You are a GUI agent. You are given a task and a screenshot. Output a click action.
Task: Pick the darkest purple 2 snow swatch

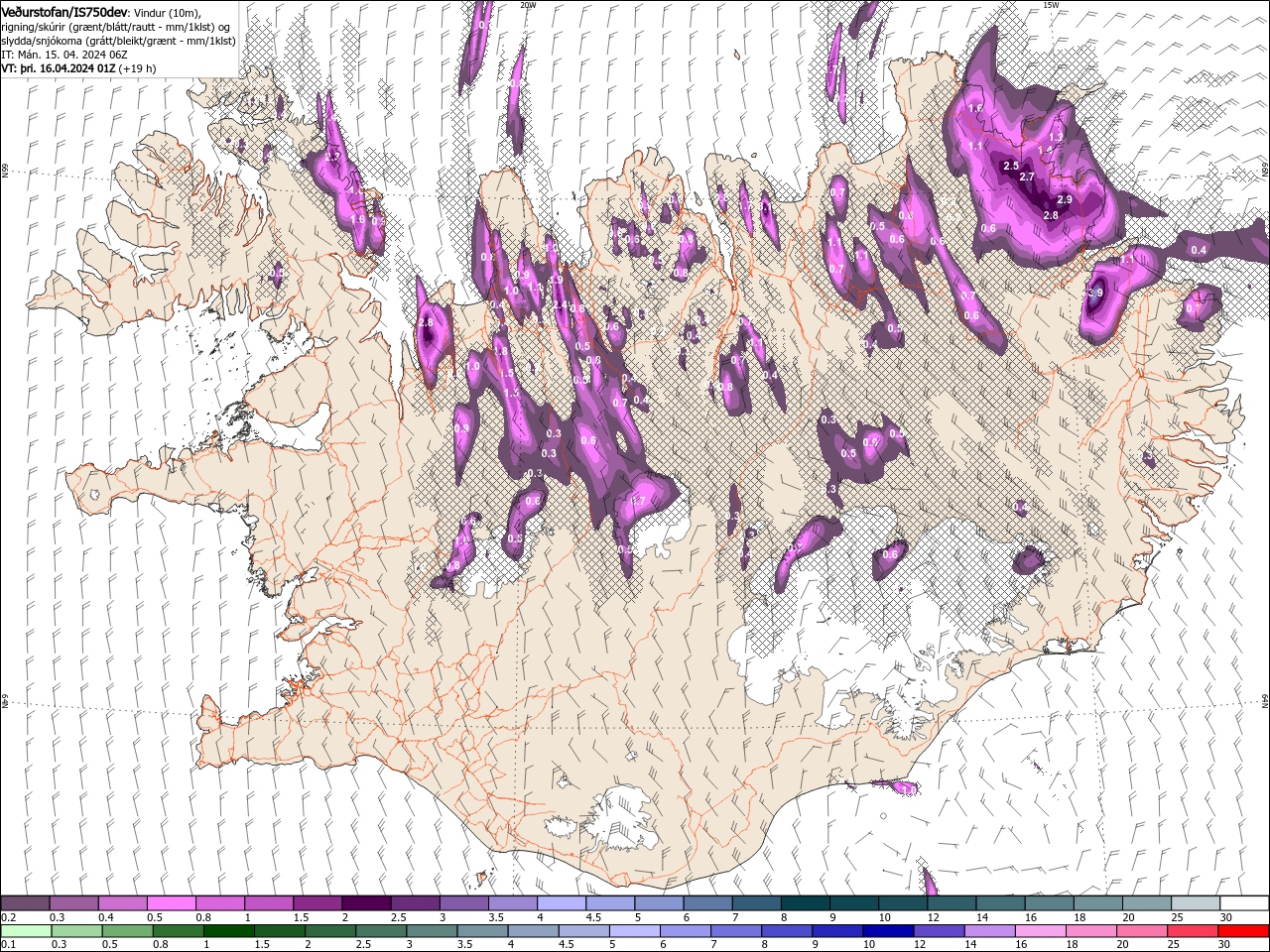pyautogui.click(x=366, y=903)
